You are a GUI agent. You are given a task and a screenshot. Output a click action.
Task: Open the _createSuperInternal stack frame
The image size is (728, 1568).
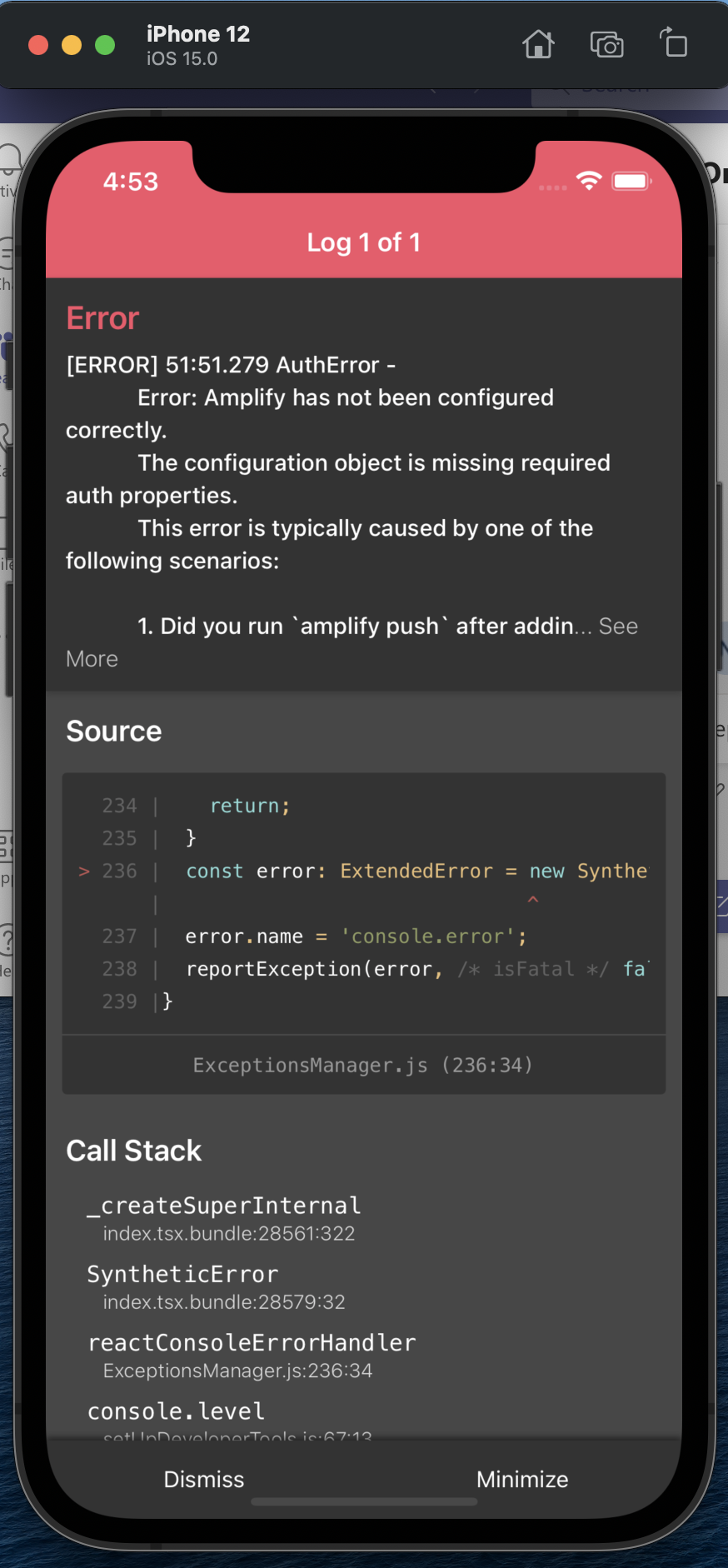coord(222,1205)
